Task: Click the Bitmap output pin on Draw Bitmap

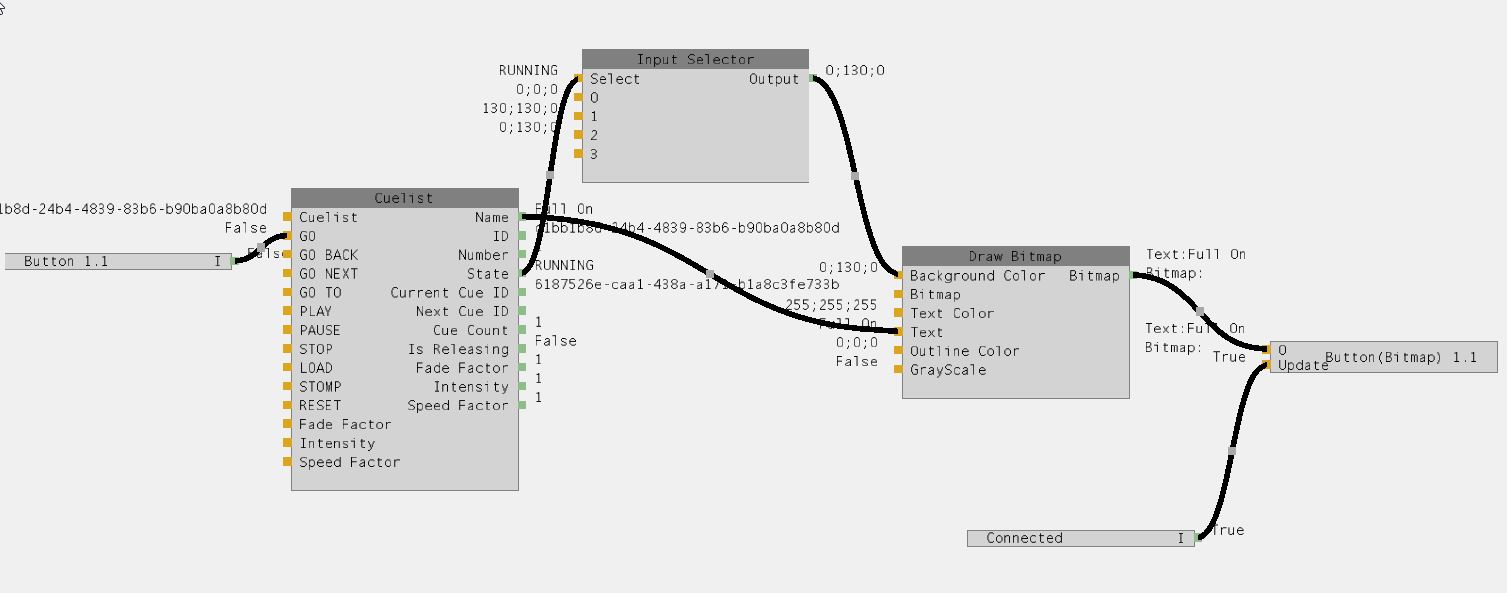Action: point(1133,276)
